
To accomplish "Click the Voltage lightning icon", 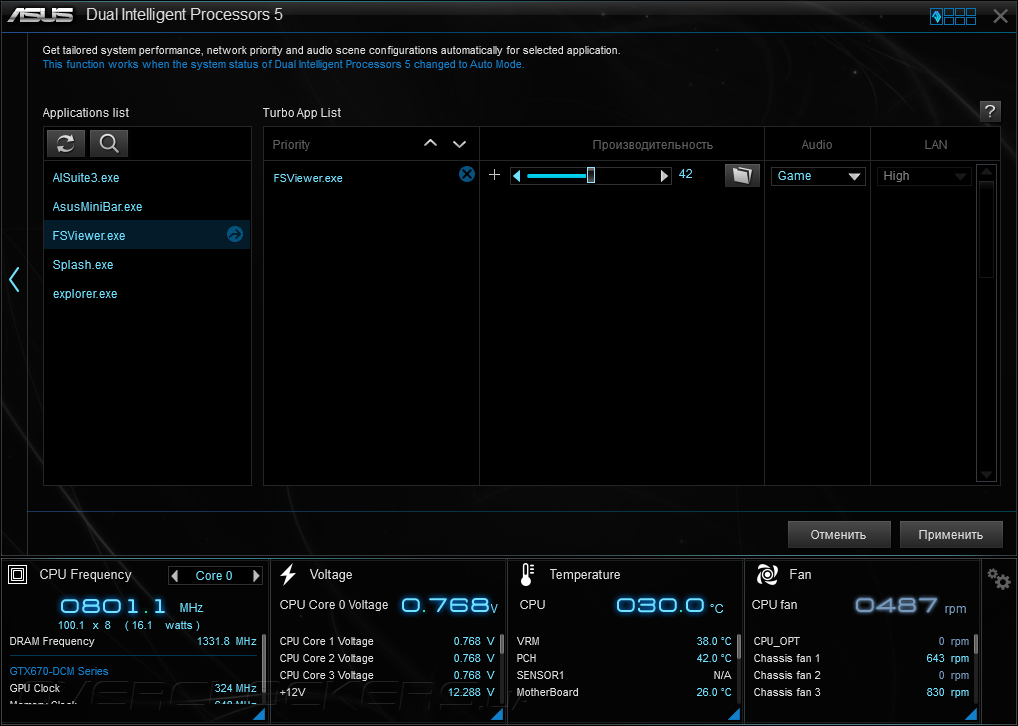I will click(288, 574).
